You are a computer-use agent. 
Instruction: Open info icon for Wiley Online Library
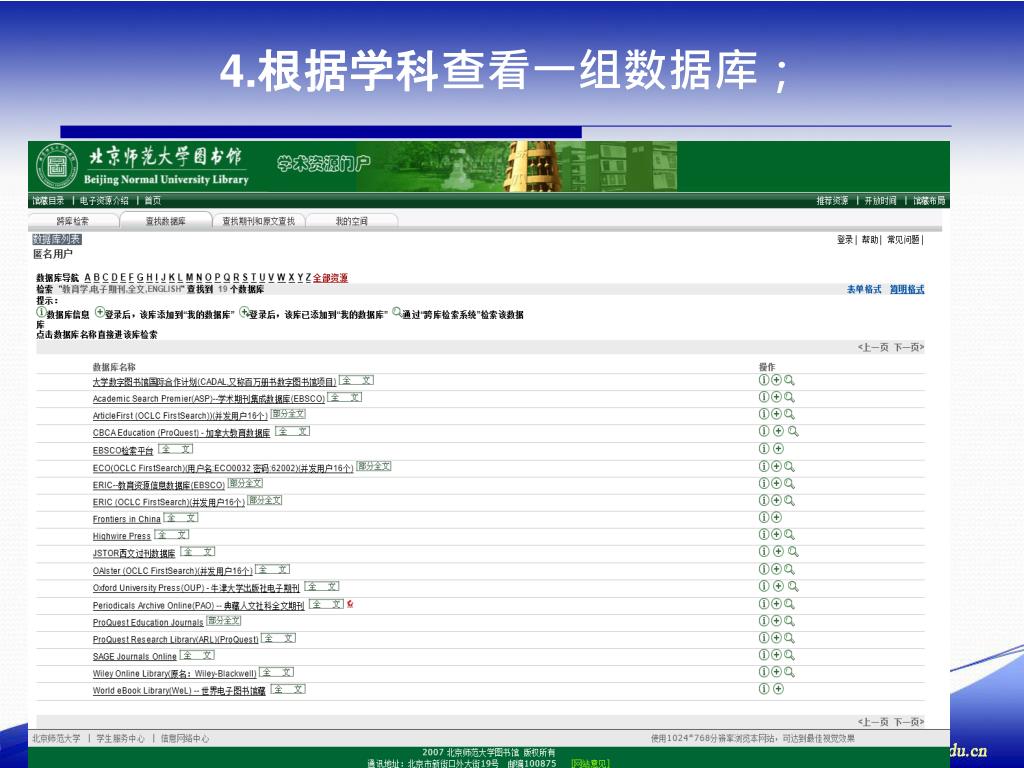(764, 672)
